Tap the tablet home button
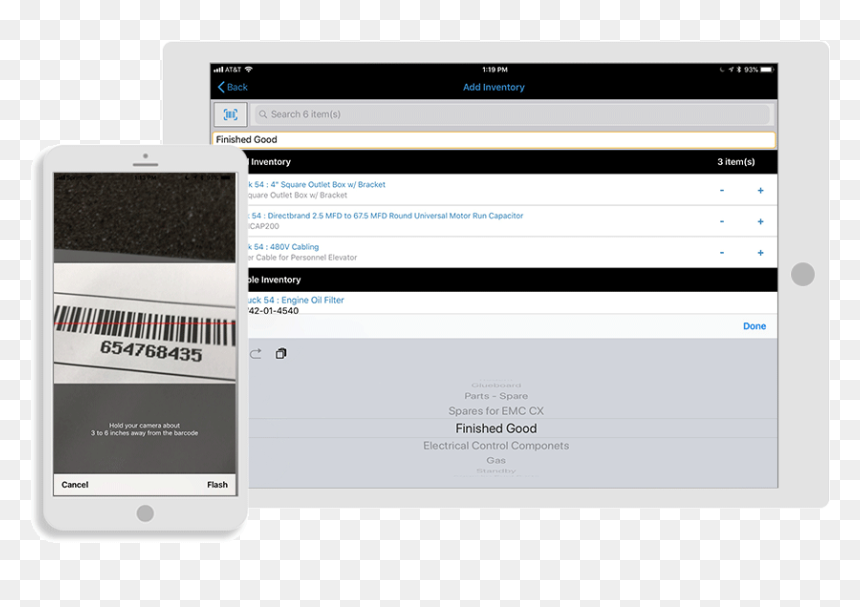The height and width of the screenshot is (607, 860). (x=802, y=274)
